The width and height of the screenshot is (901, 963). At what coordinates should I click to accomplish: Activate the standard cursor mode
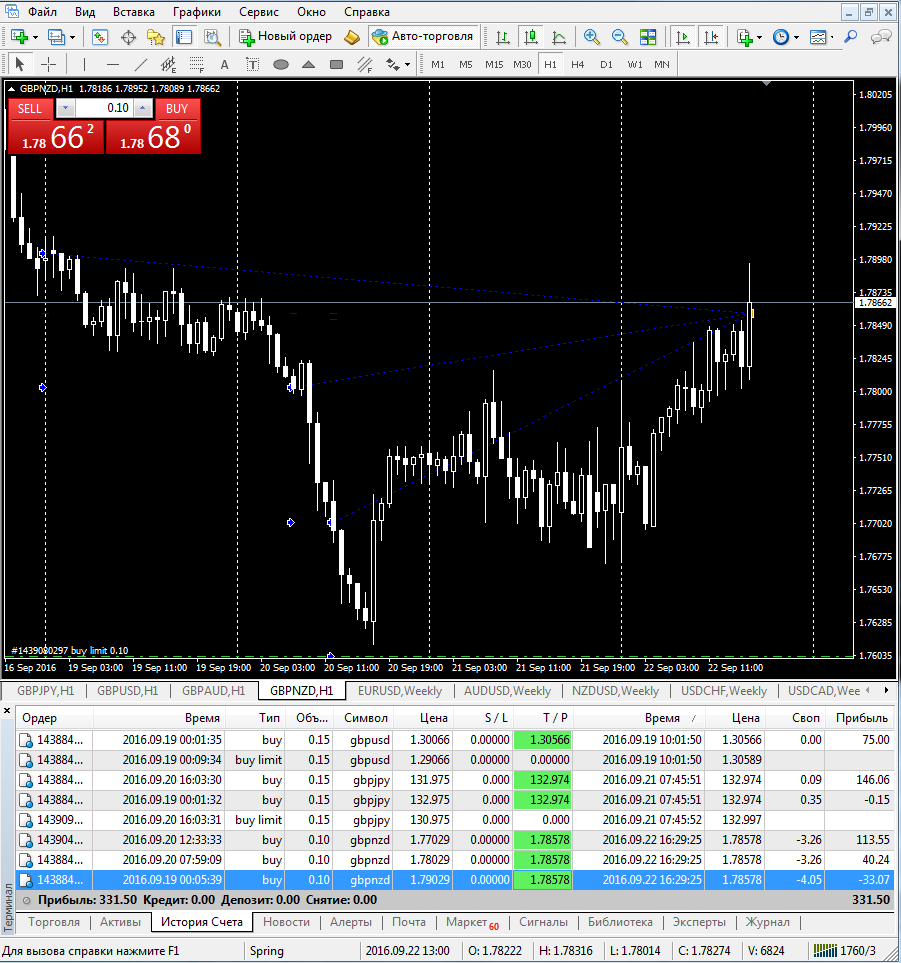[20, 64]
